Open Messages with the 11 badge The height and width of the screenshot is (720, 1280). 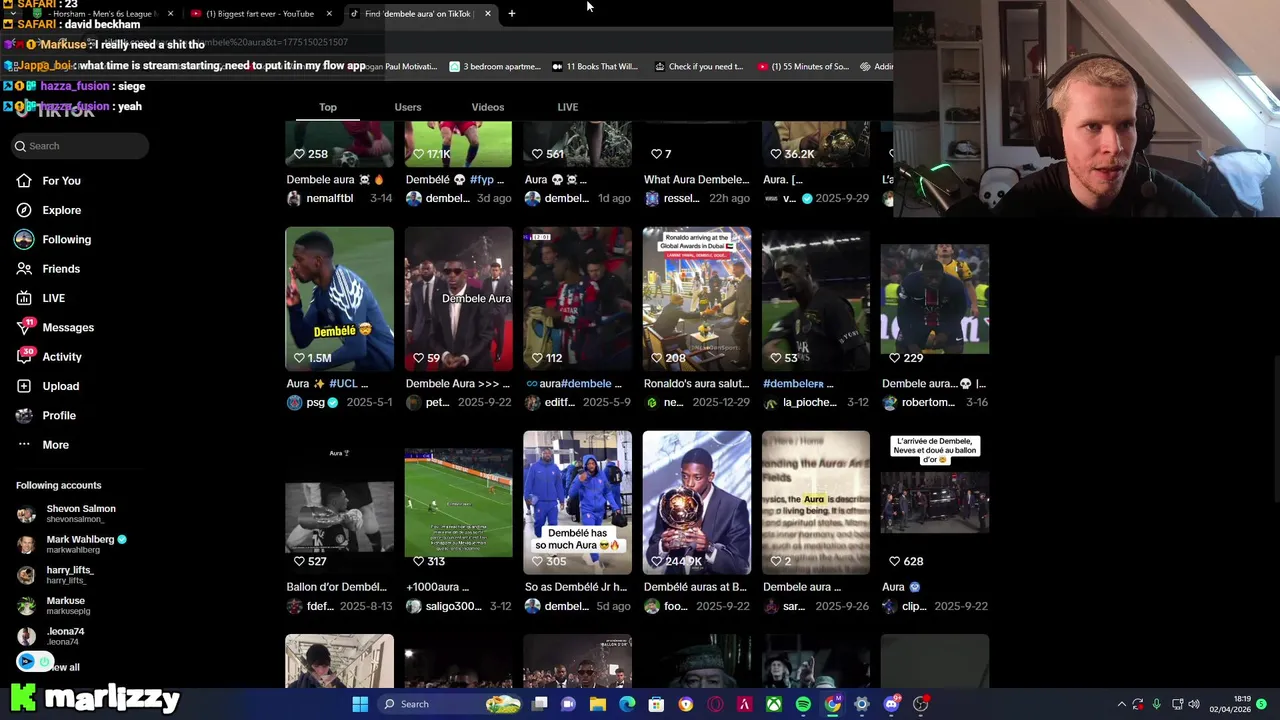(55, 327)
